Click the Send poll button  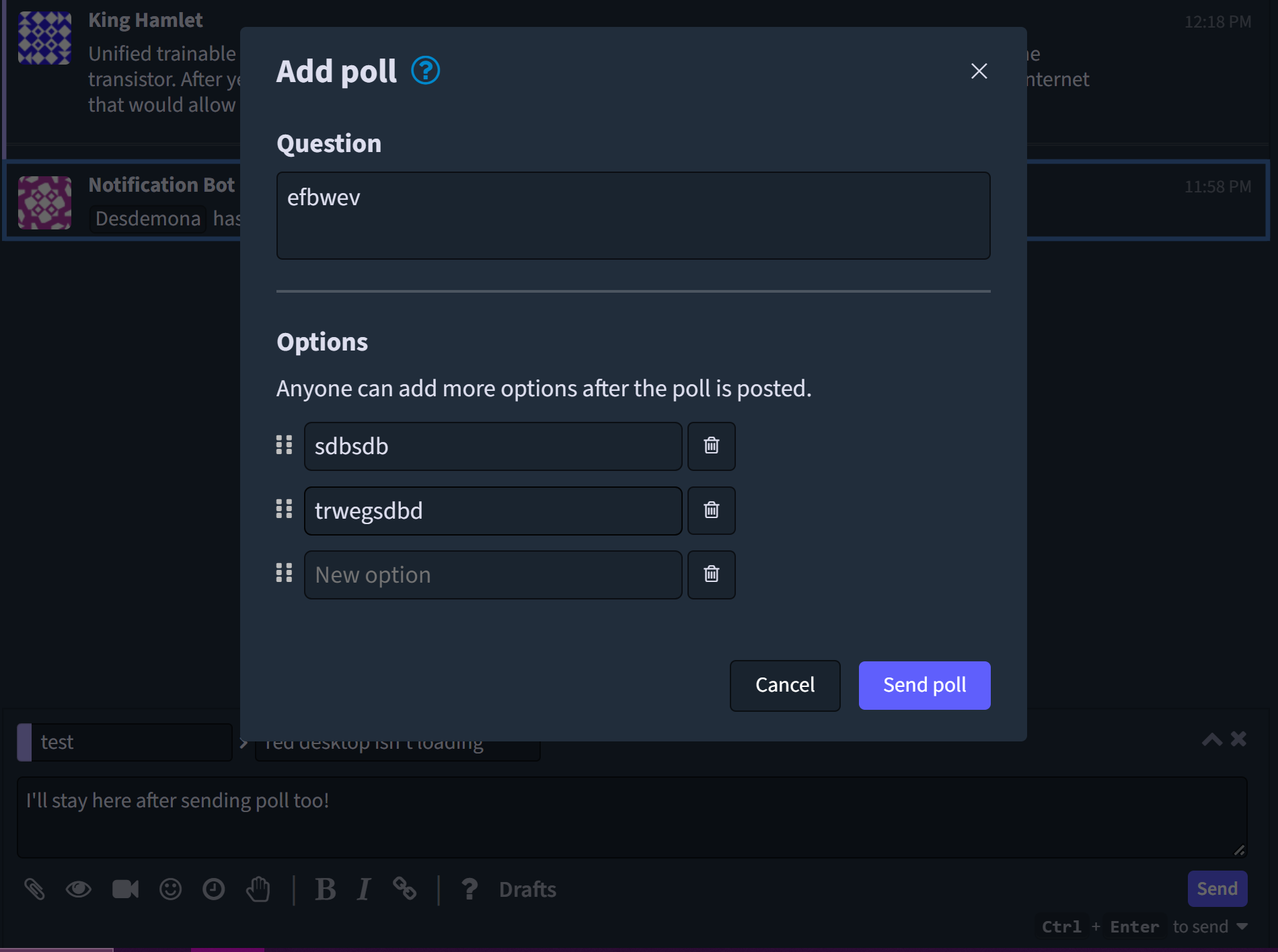click(x=924, y=685)
